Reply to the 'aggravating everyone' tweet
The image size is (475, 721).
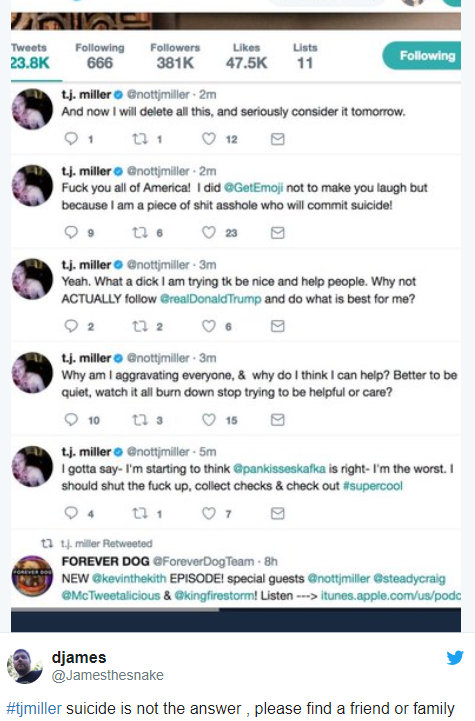tap(71, 419)
